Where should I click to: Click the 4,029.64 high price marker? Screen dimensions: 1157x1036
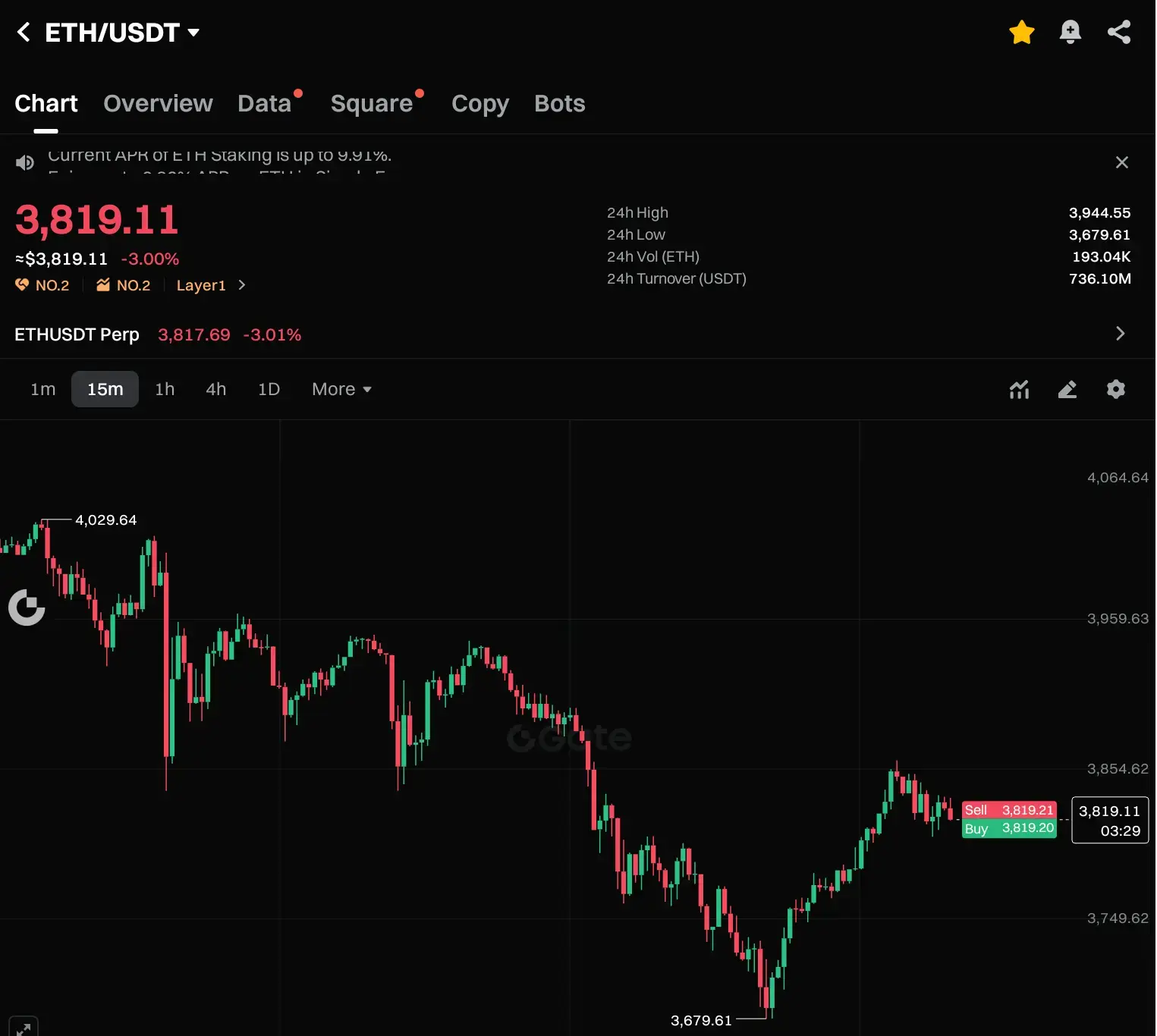(x=106, y=520)
